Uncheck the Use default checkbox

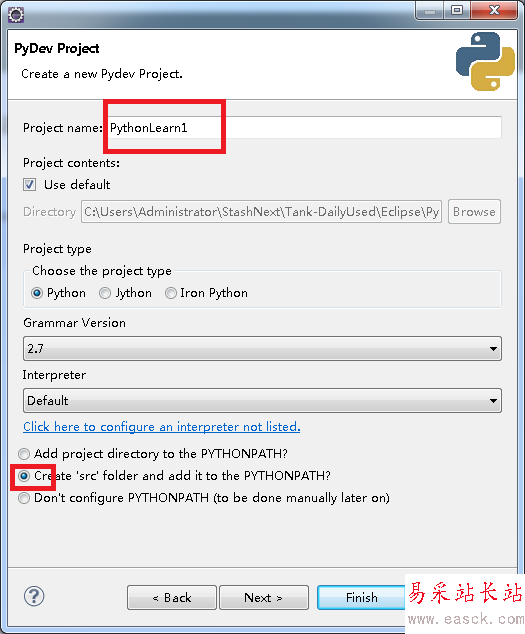29,185
